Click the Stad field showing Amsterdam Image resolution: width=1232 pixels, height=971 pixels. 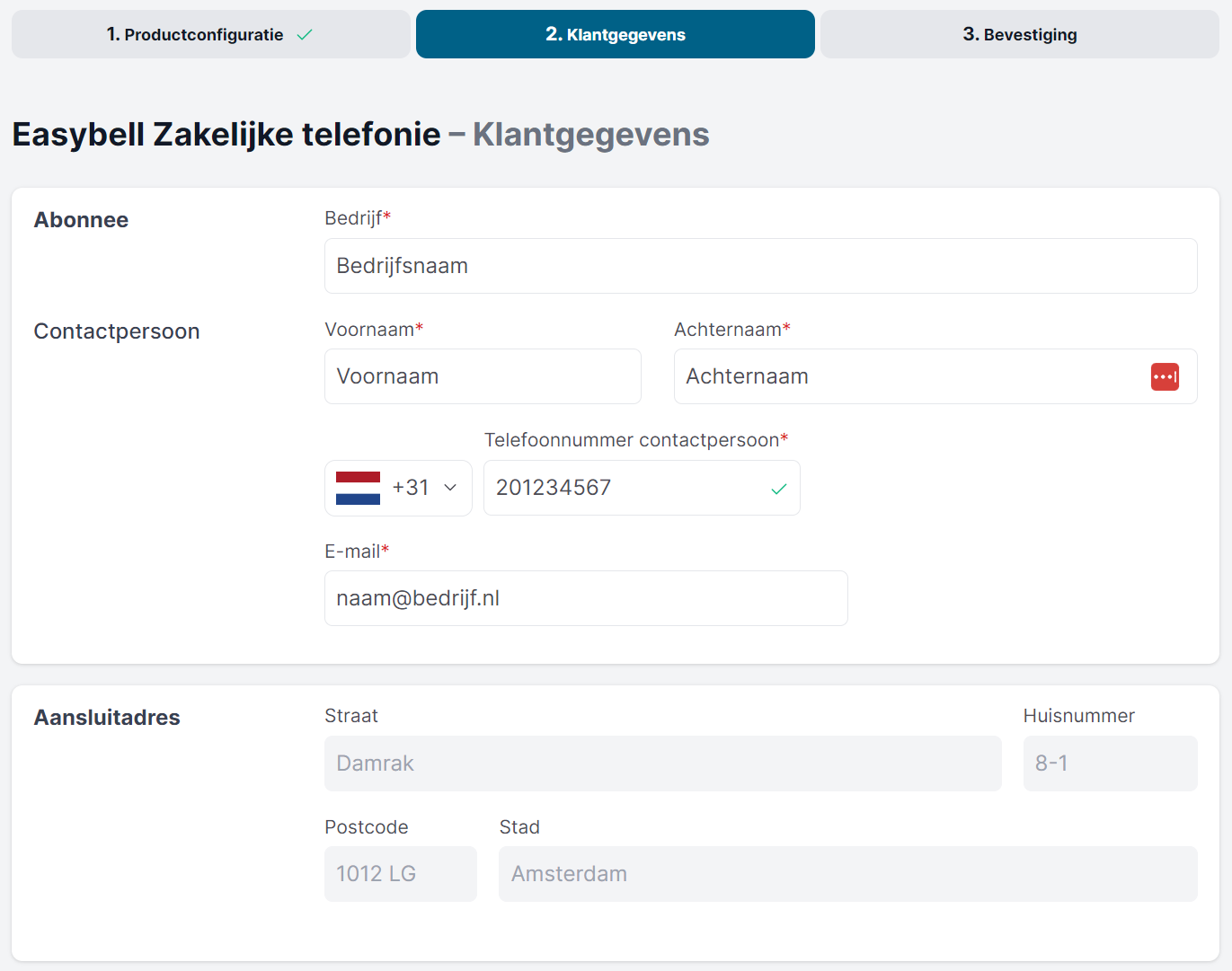click(x=847, y=874)
